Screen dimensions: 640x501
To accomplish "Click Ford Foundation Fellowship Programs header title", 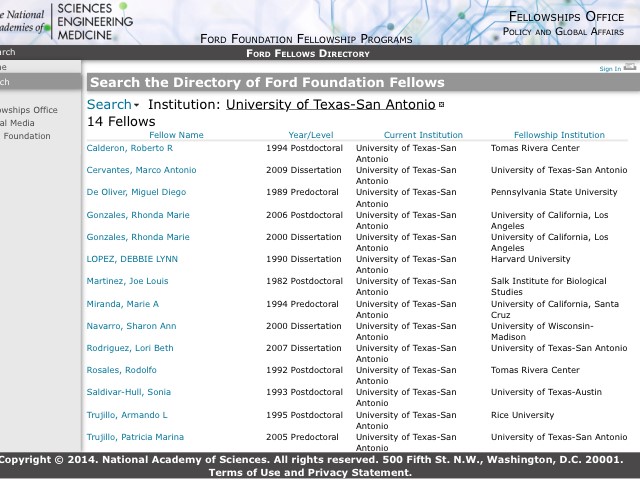I will [306, 39].
